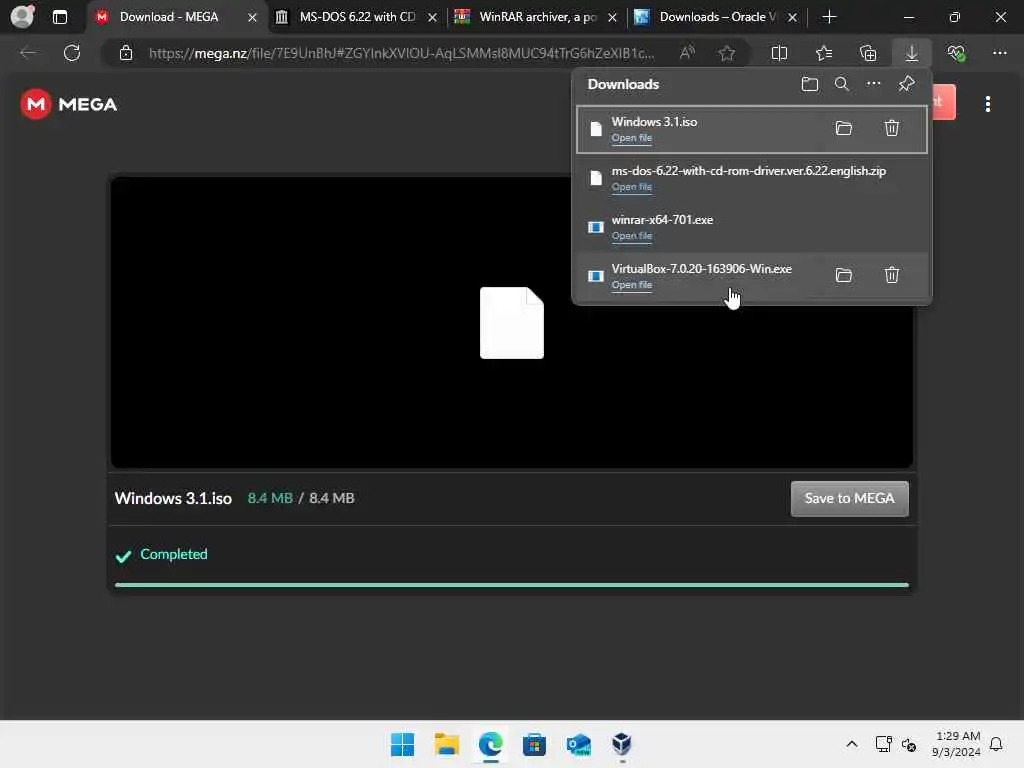The width and height of the screenshot is (1024, 768).
Task: Click the MEGA logo
Action: [x=69, y=104]
